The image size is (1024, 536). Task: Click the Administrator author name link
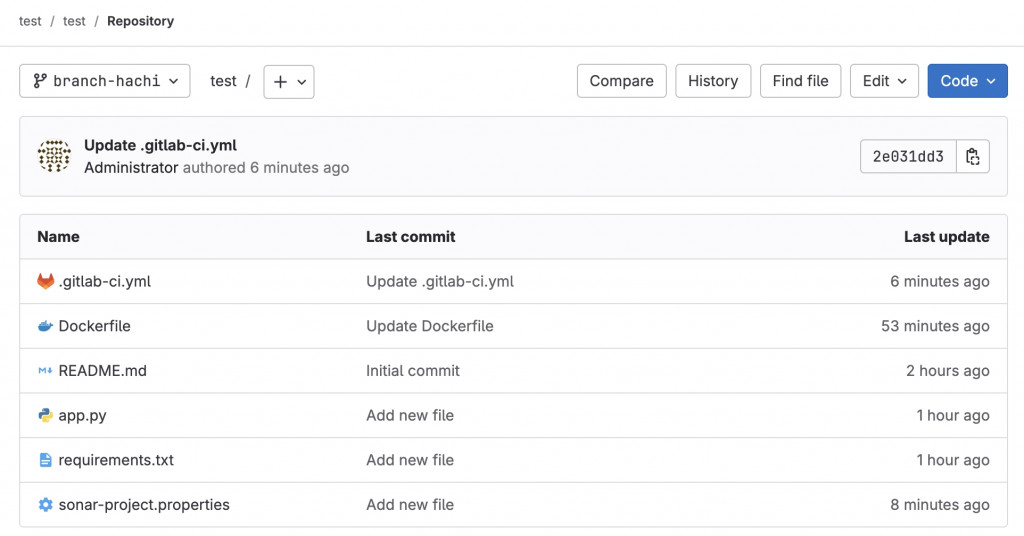coord(131,168)
